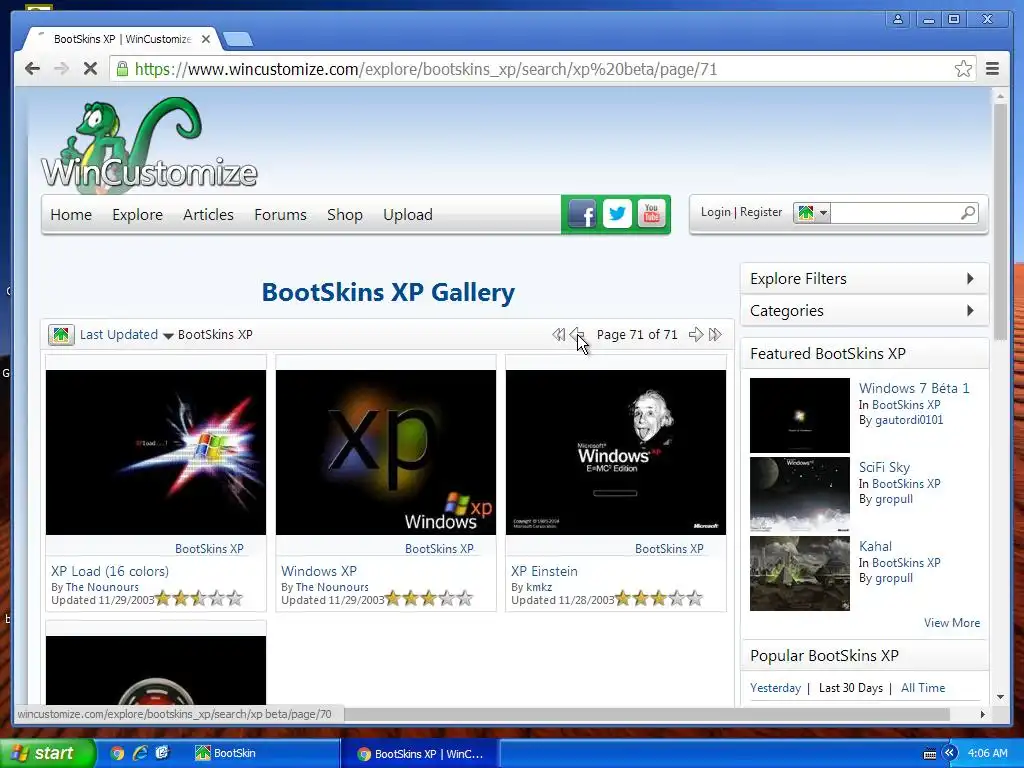Click the Login link
This screenshot has height=768, width=1024.
(716, 212)
